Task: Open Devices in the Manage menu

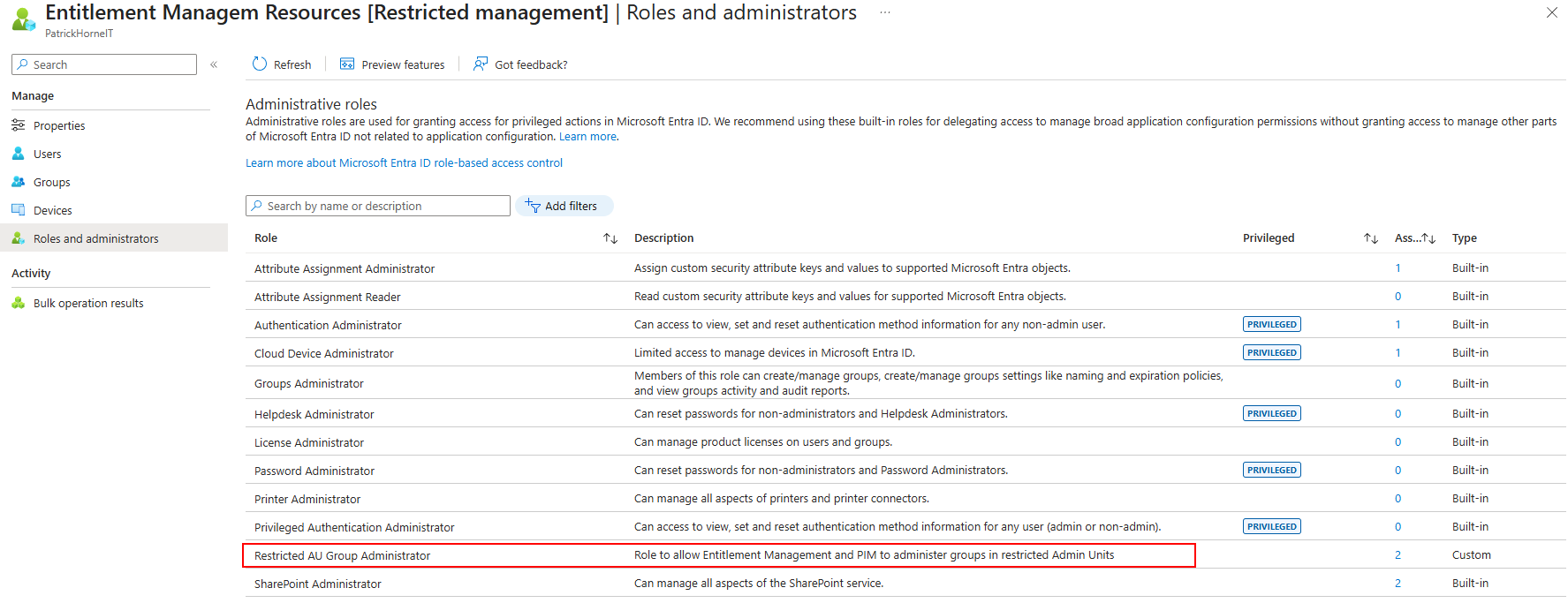Action: click(53, 210)
